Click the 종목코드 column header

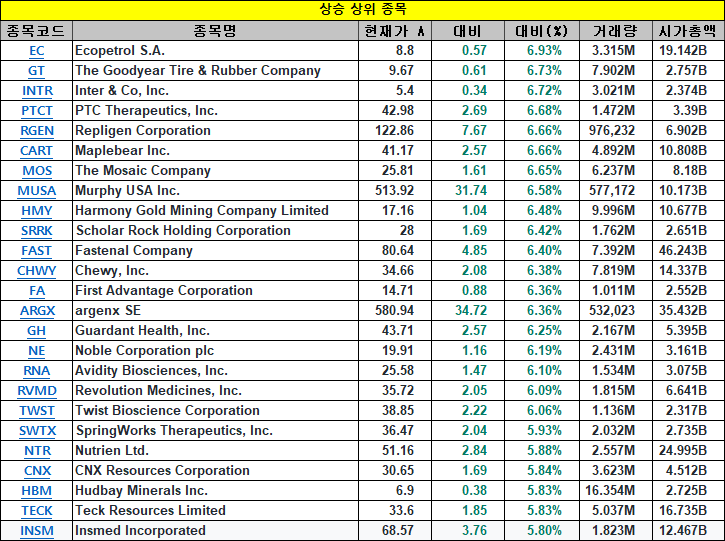click(36, 31)
